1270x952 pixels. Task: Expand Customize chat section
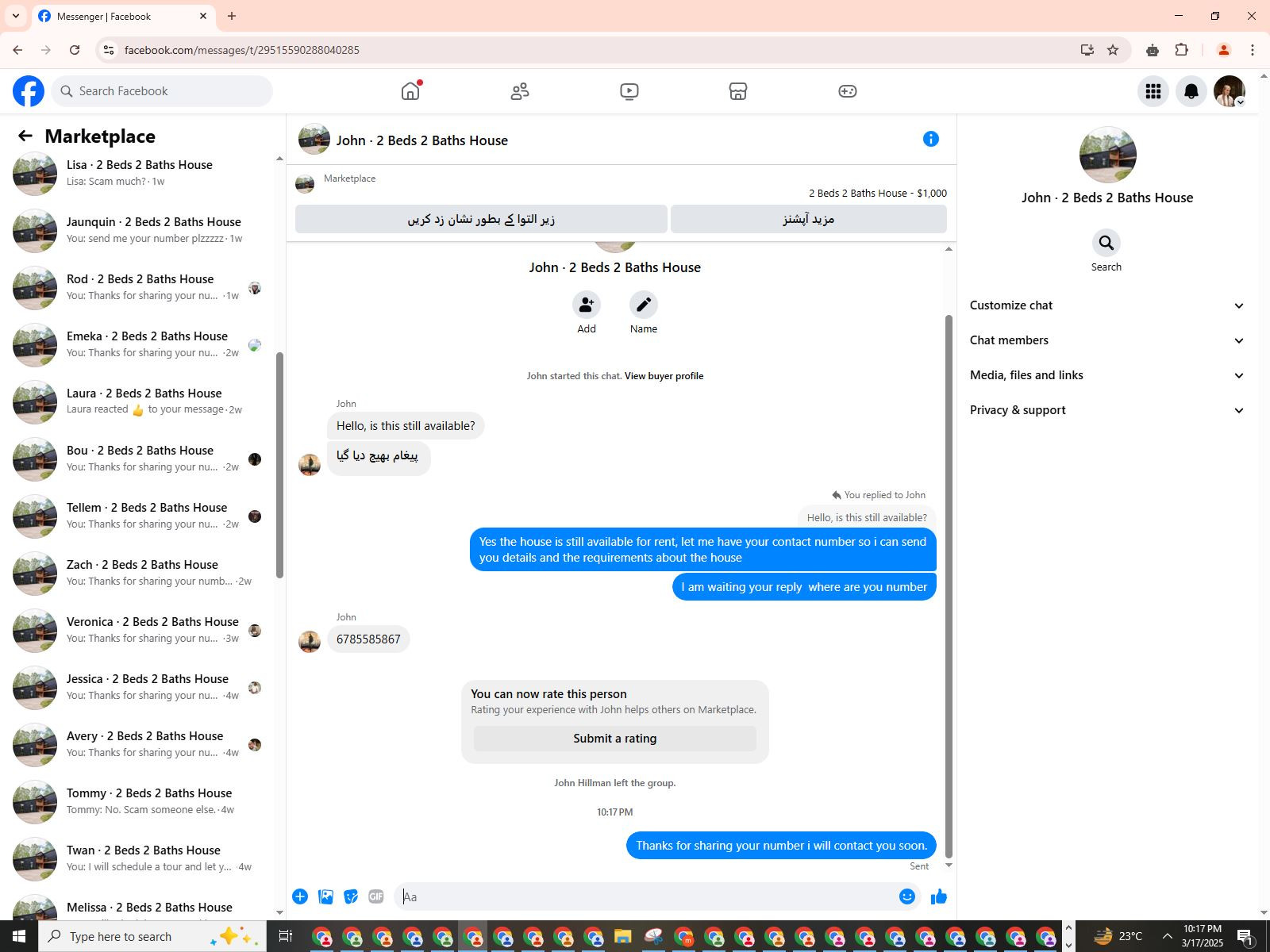pyautogui.click(x=1106, y=305)
